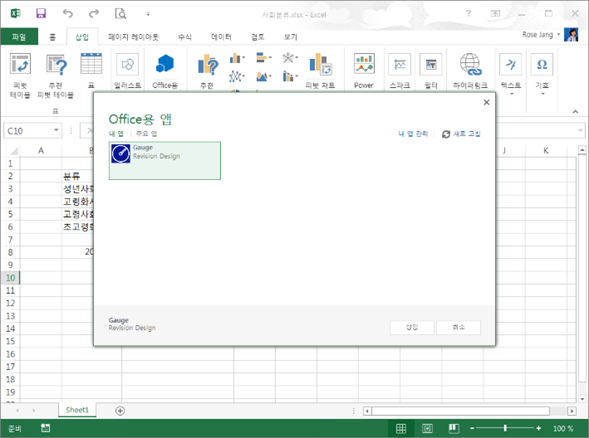
Task: Click the 취소 button in dialog
Action: click(x=458, y=327)
